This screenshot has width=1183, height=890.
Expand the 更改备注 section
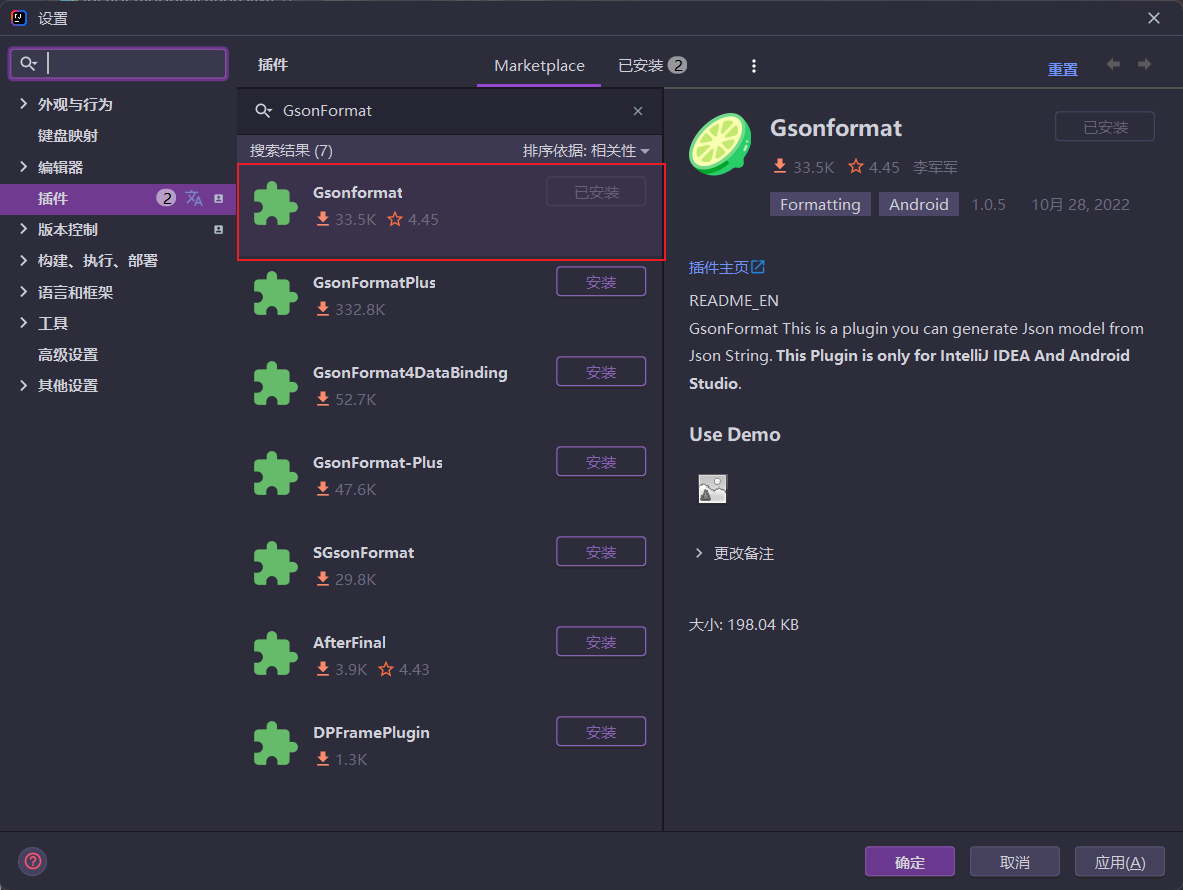tap(699, 554)
